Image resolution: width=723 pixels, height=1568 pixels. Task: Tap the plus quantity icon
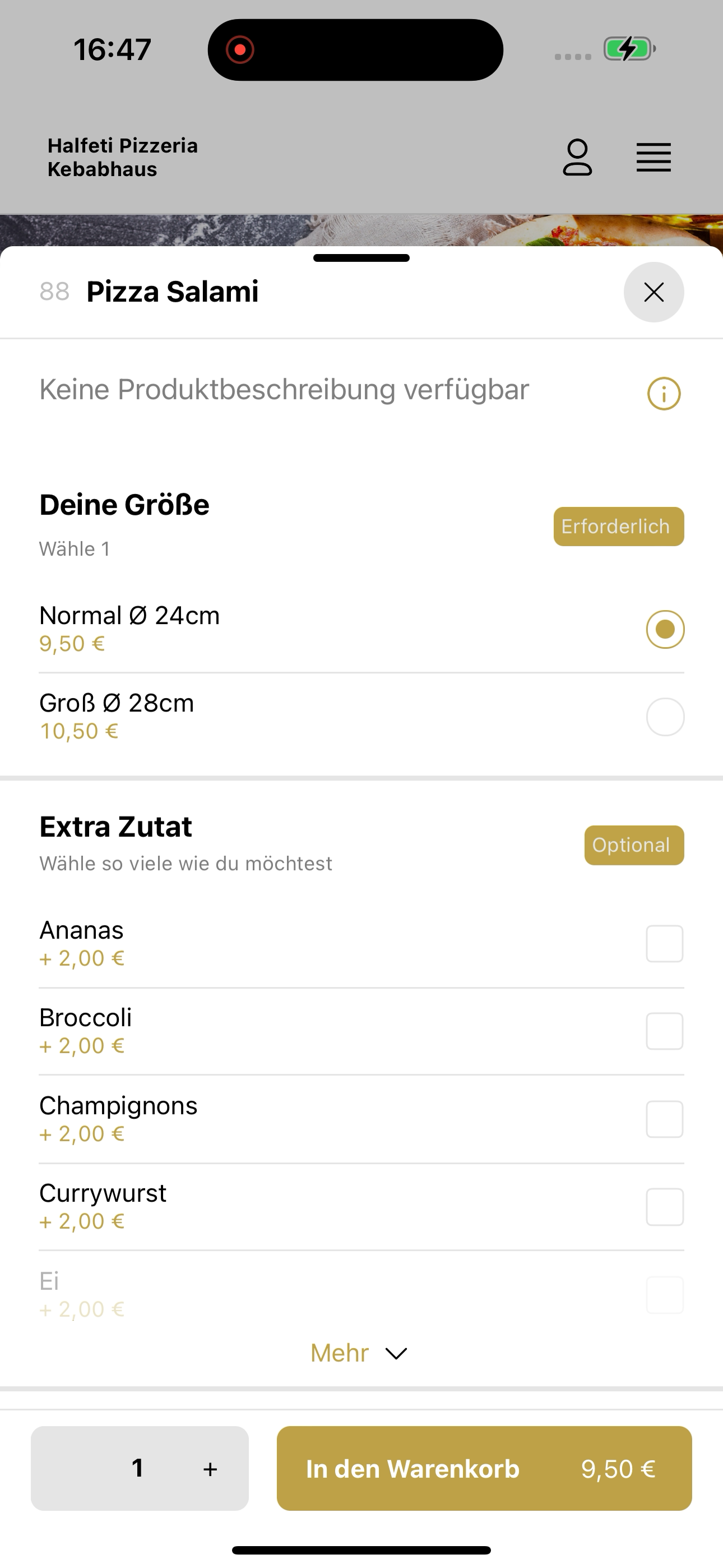point(210,1469)
